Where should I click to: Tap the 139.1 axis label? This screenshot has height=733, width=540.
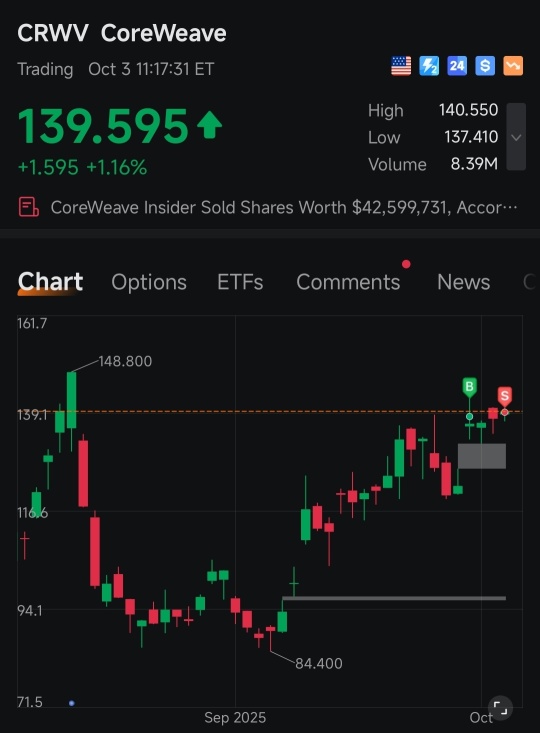coord(32,415)
